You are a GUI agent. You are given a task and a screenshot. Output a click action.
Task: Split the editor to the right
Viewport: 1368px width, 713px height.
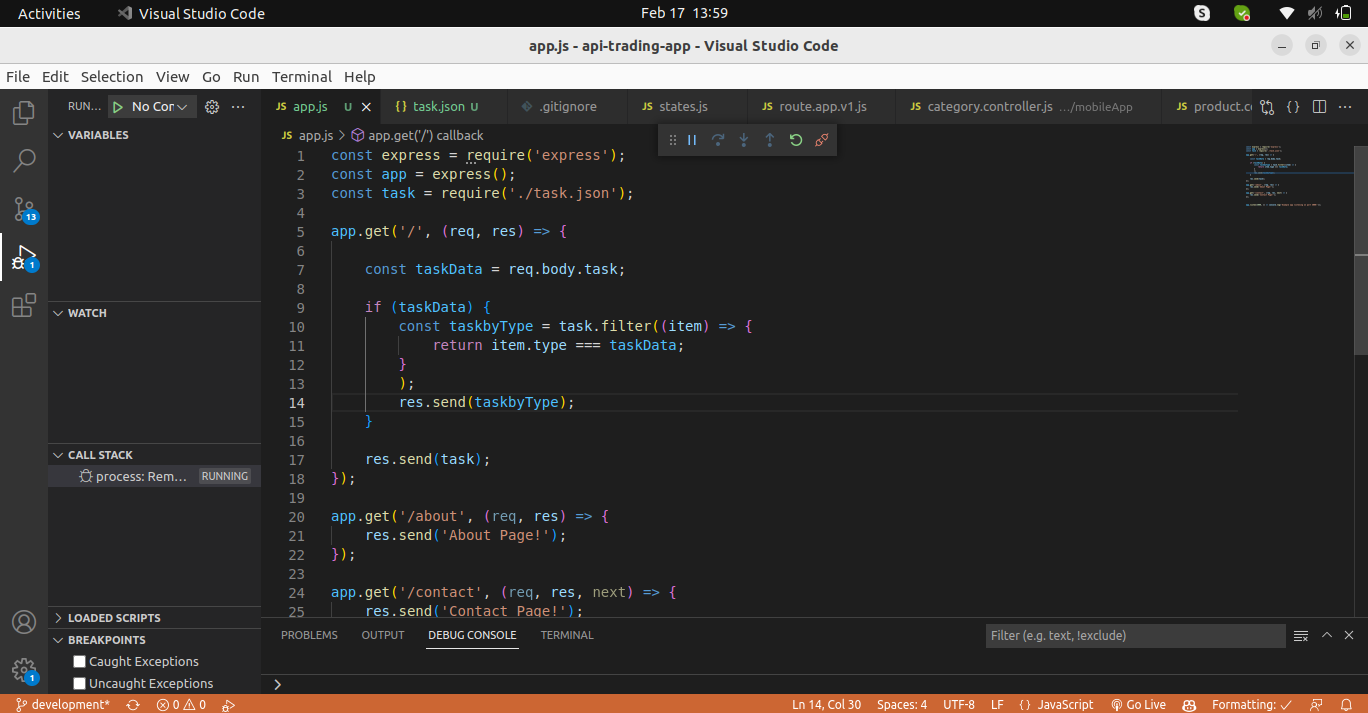pos(1319,107)
